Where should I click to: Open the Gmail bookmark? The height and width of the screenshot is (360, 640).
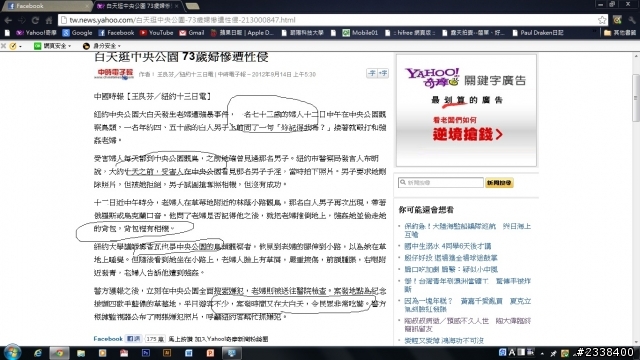click(x=191, y=33)
